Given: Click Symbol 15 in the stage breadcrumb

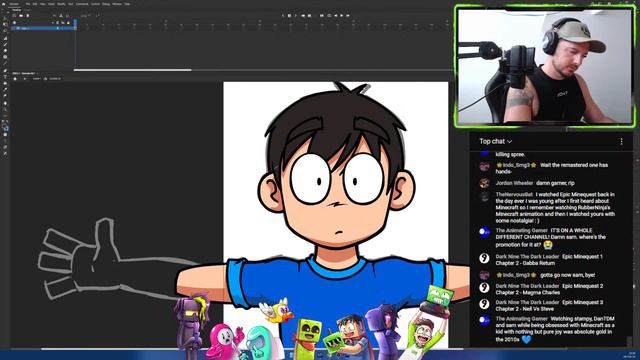Looking at the screenshot, I should 55,79.
